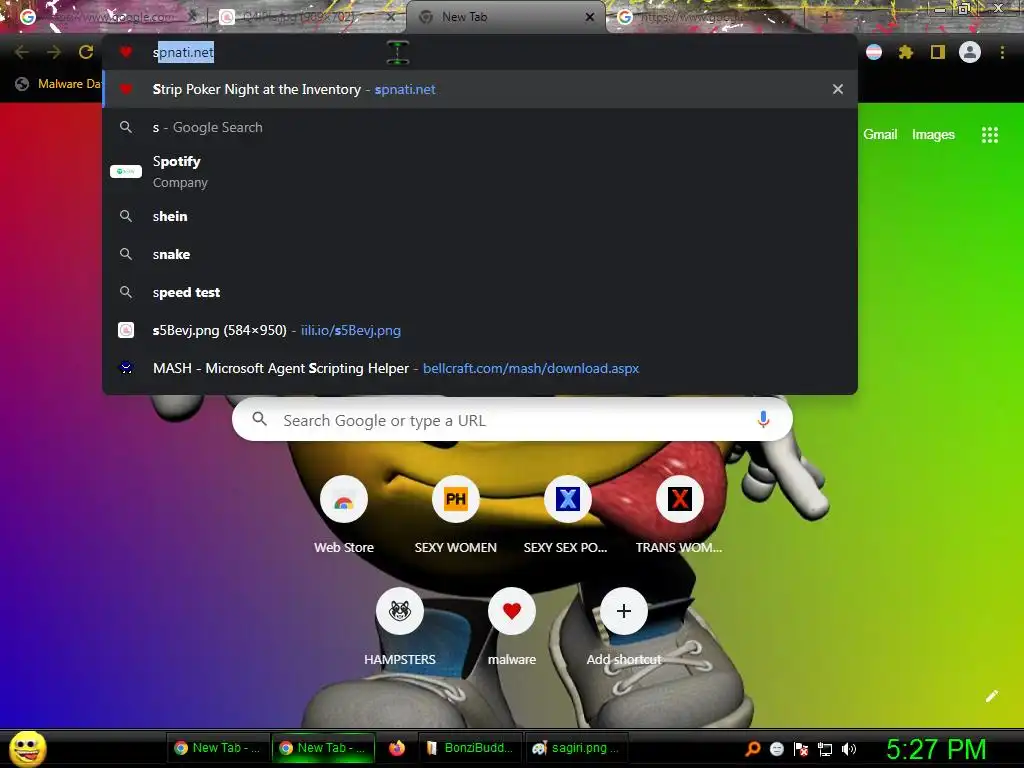Choose the Spotify Company suggestion
Image resolution: width=1024 pixels, height=768 pixels.
click(x=480, y=172)
